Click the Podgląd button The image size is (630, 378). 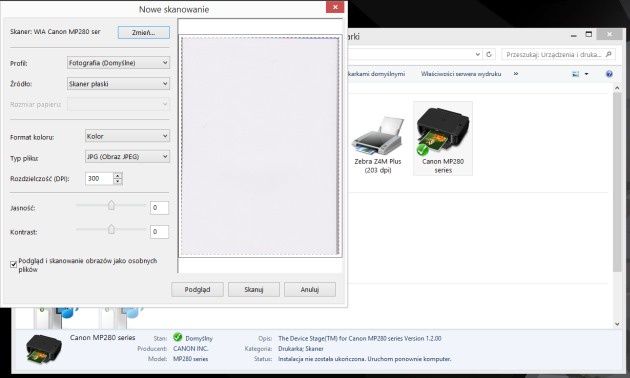coord(197,290)
